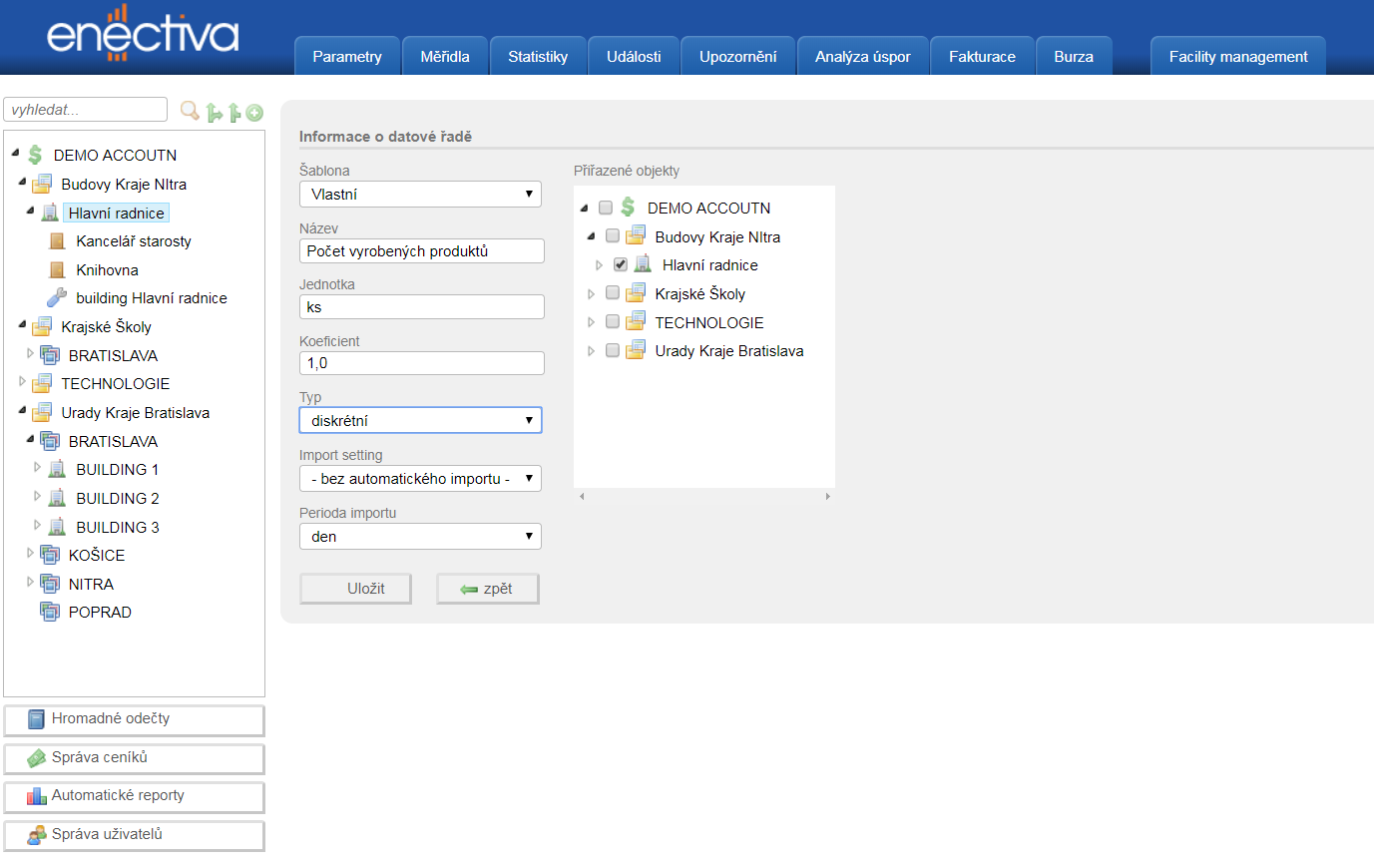Screen dimensions: 1374x868
Task: Click the Název input field
Action: (x=421, y=251)
